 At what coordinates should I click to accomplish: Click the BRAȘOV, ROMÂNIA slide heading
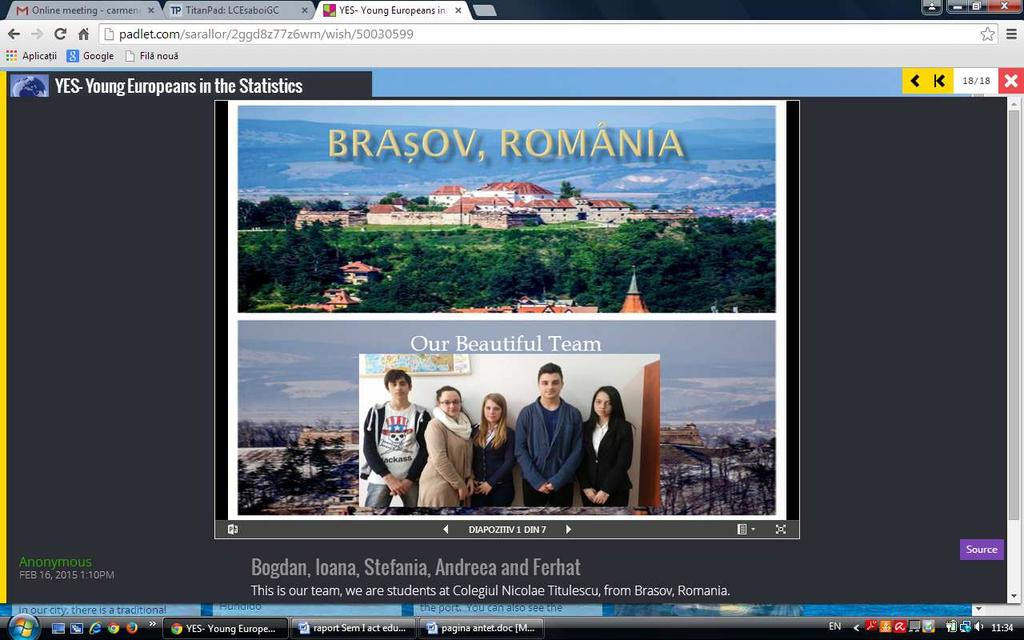point(506,144)
